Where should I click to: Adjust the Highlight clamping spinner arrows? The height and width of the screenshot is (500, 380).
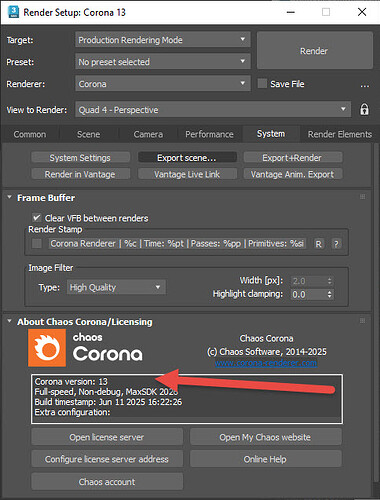(x=330, y=294)
